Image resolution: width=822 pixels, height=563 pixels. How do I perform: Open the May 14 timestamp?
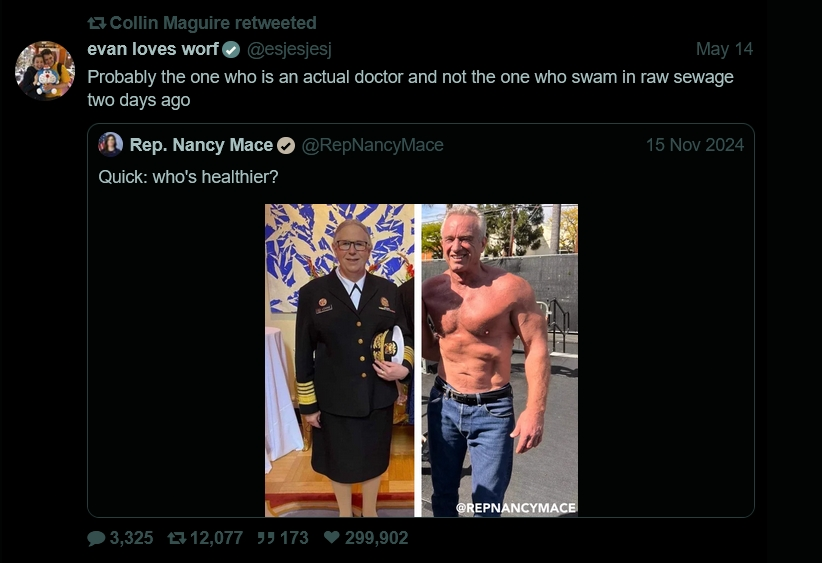[x=724, y=49]
